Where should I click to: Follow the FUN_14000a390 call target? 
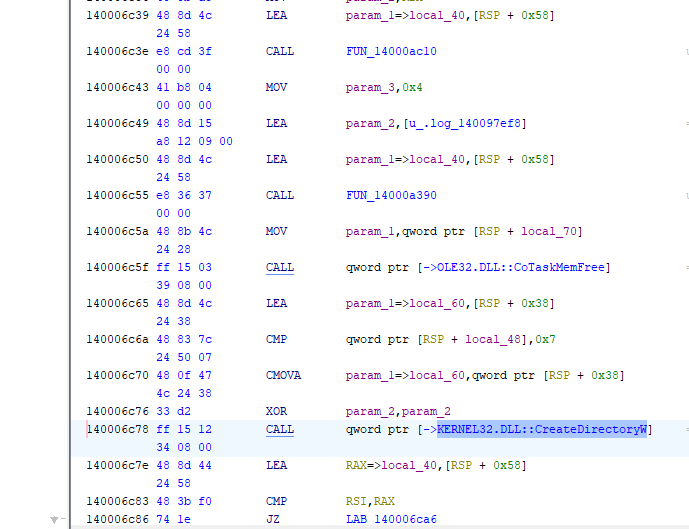point(391,195)
